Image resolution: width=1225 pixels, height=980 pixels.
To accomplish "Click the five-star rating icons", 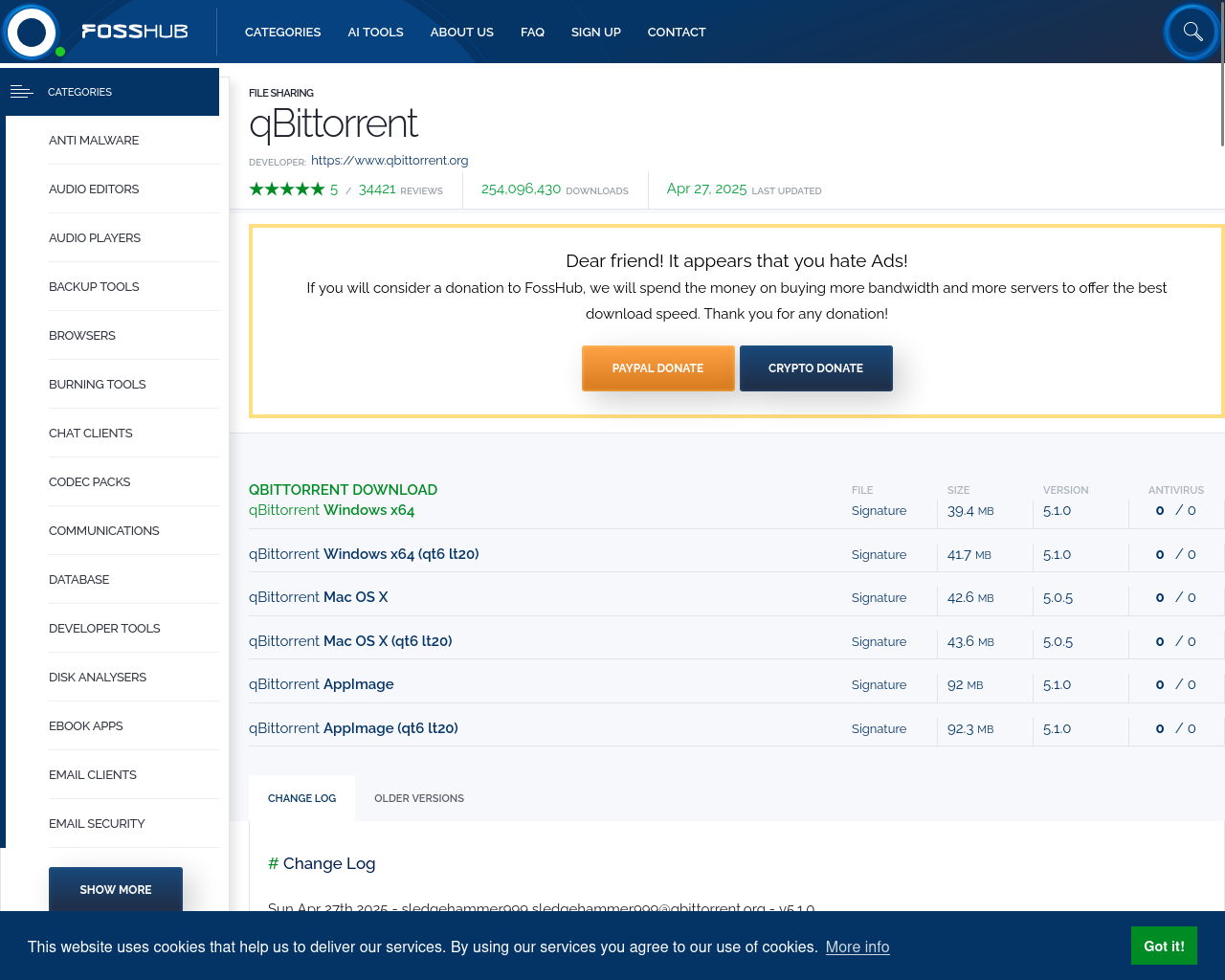I will (x=287, y=189).
